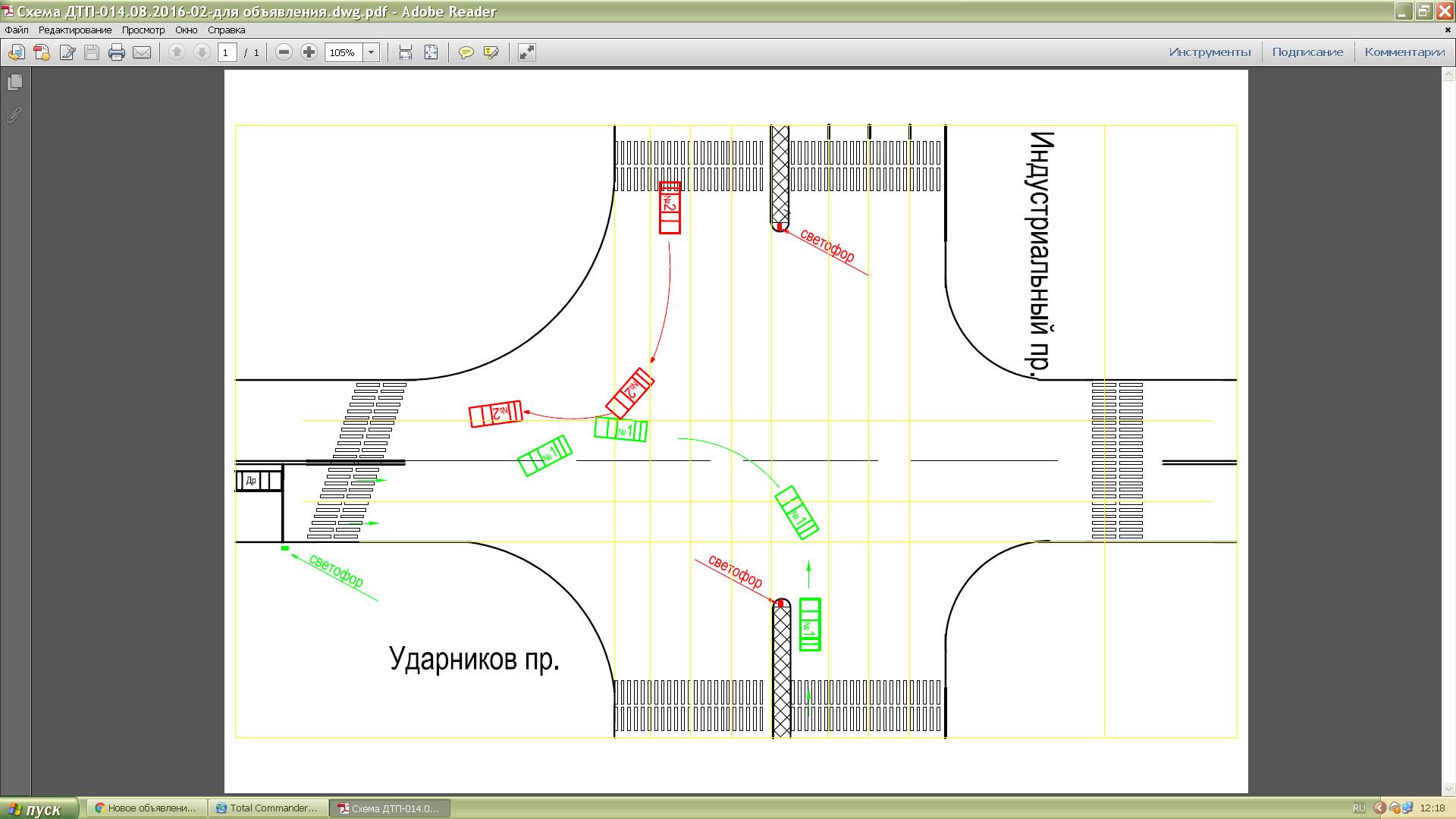Click the Zoom out minus button
Image resolution: width=1456 pixels, height=819 pixels.
tap(284, 52)
